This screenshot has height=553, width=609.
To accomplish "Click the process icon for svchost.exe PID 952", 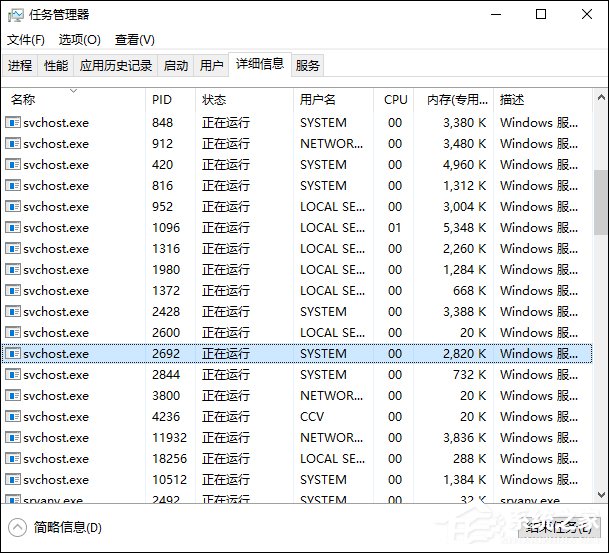I will click(x=13, y=207).
